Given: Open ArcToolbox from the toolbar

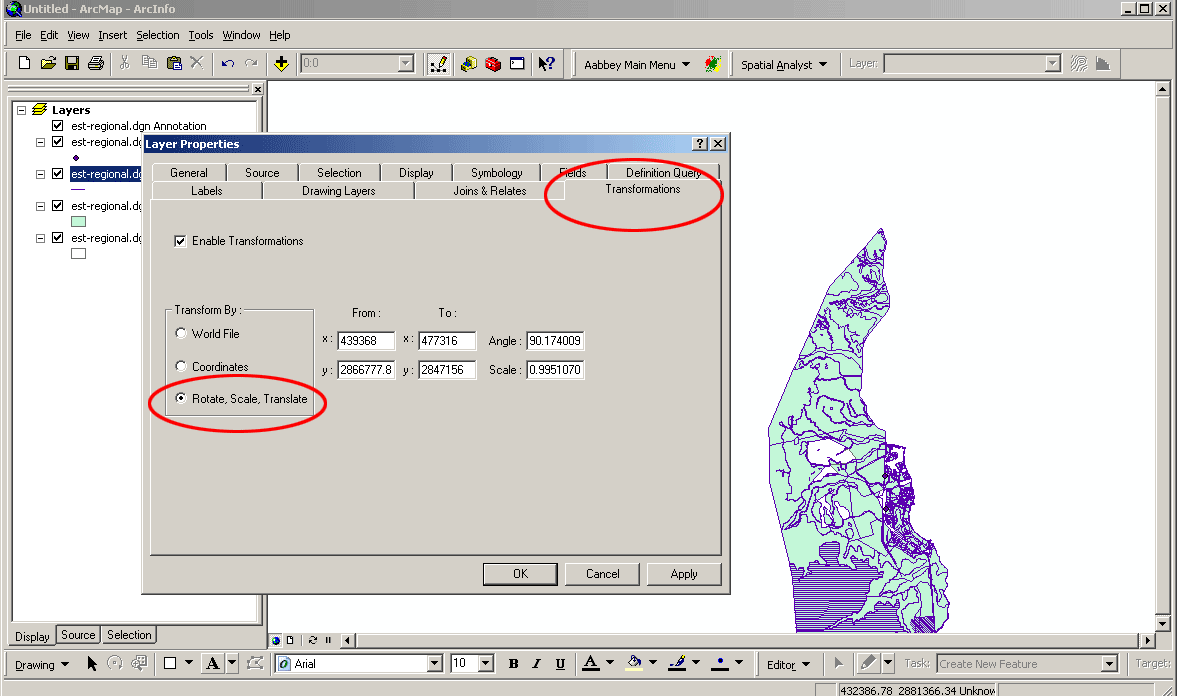Looking at the screenshot, I should tap(492, 63).
